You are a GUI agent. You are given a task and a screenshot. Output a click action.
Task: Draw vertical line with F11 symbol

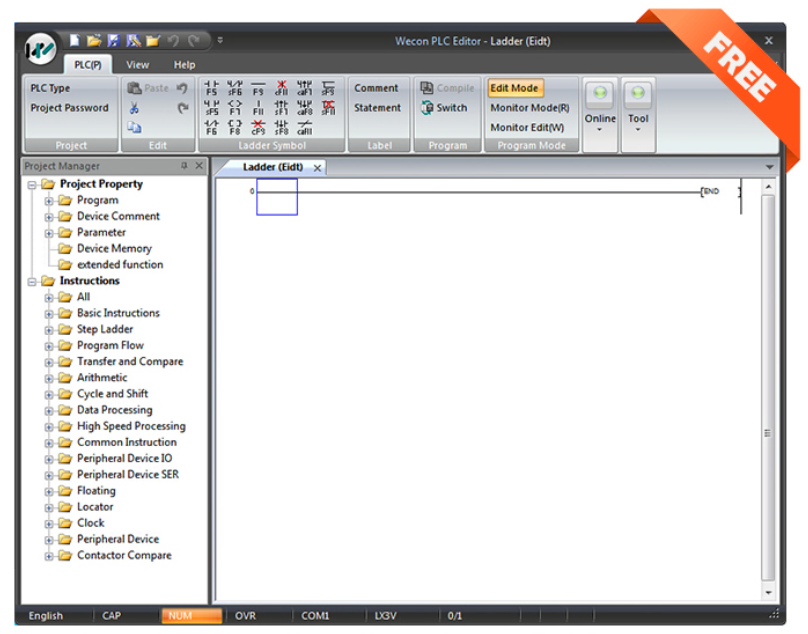[x=258, y=107]
